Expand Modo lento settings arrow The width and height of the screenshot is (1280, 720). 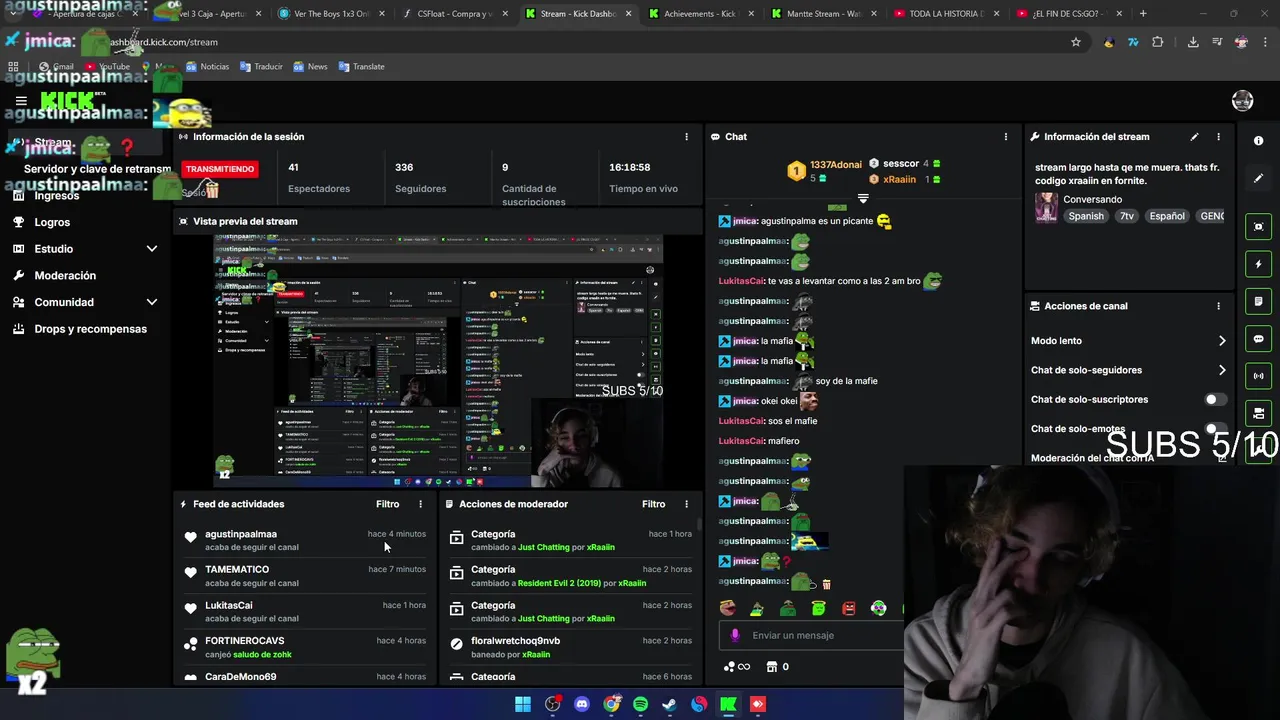pos(1221,341)
